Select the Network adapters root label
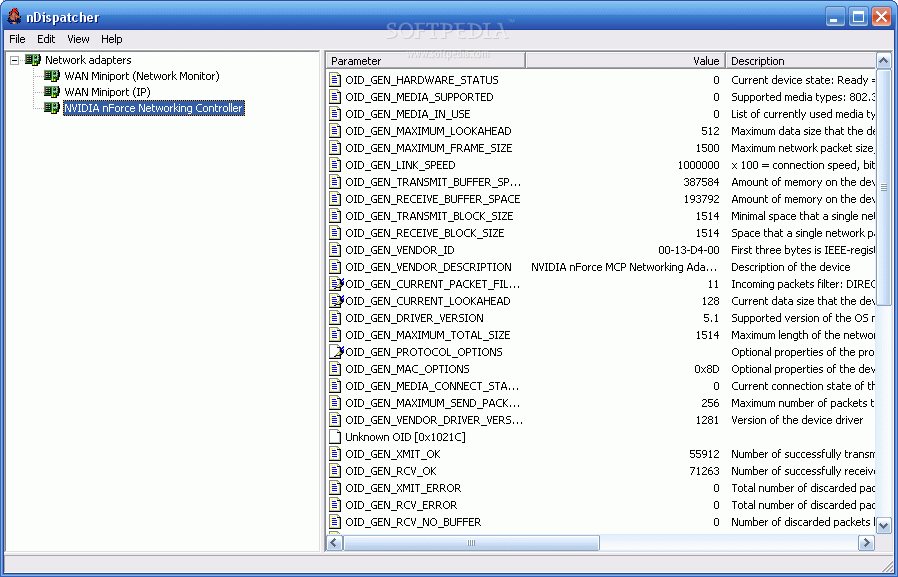This screenshot has width=898, height=577. point(88,60)
